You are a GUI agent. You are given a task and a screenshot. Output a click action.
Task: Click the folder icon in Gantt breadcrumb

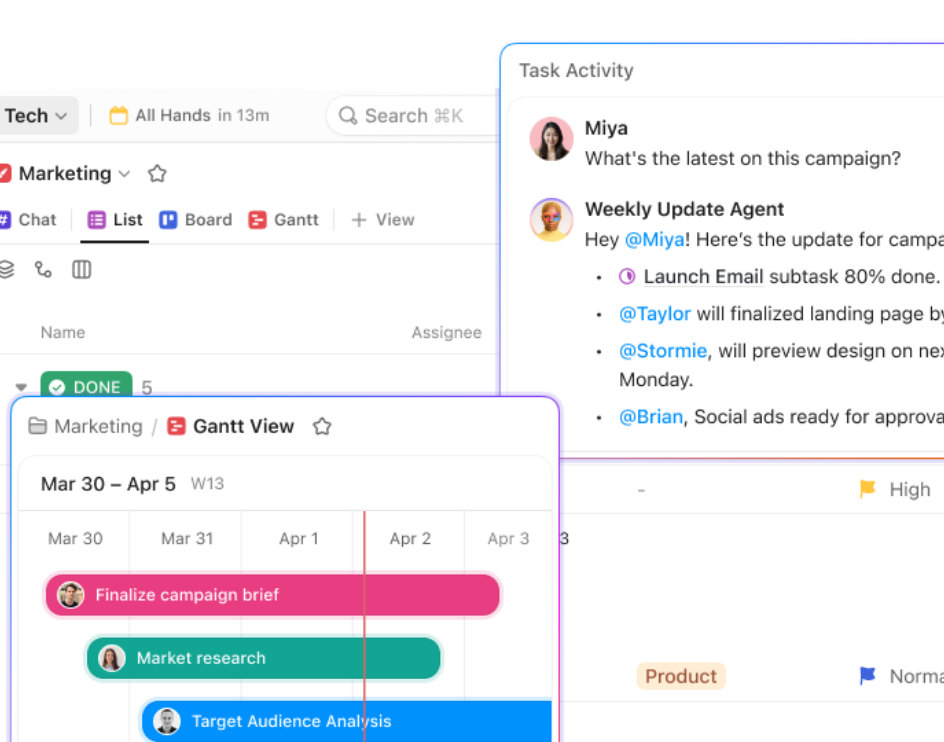38,426
